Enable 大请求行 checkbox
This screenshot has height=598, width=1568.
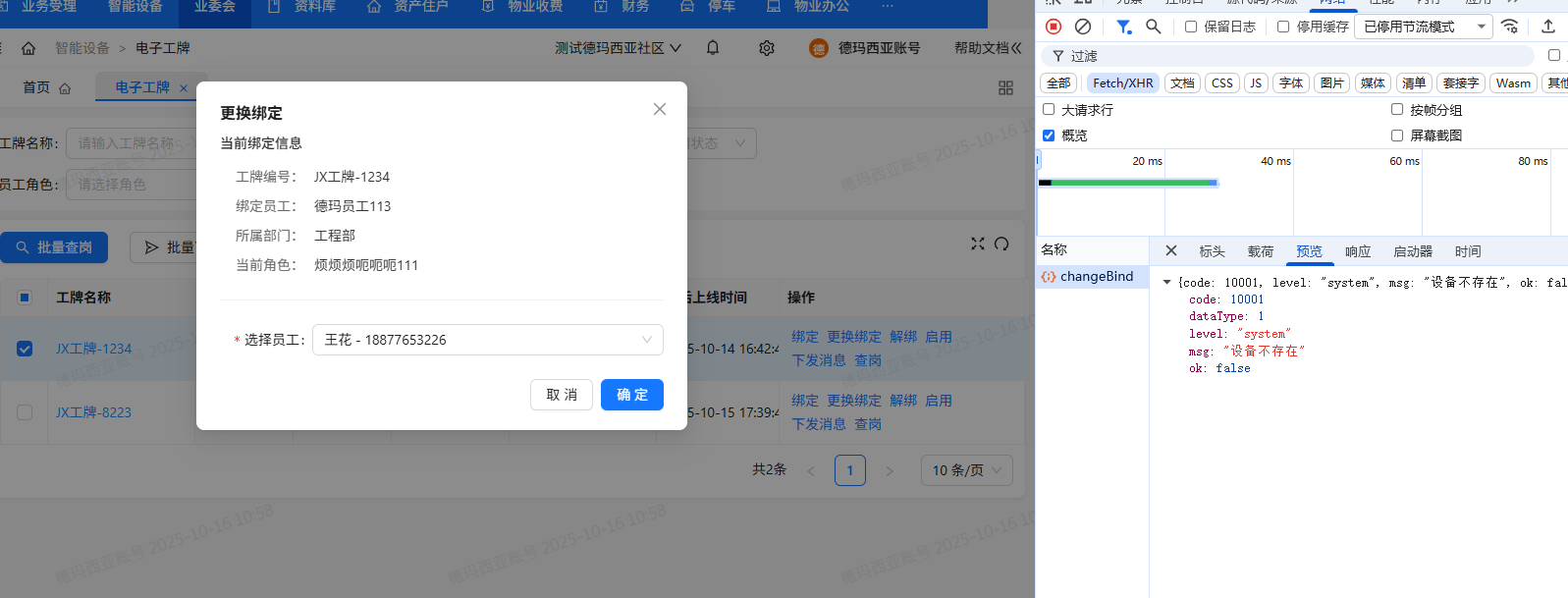coord(1049,109)
